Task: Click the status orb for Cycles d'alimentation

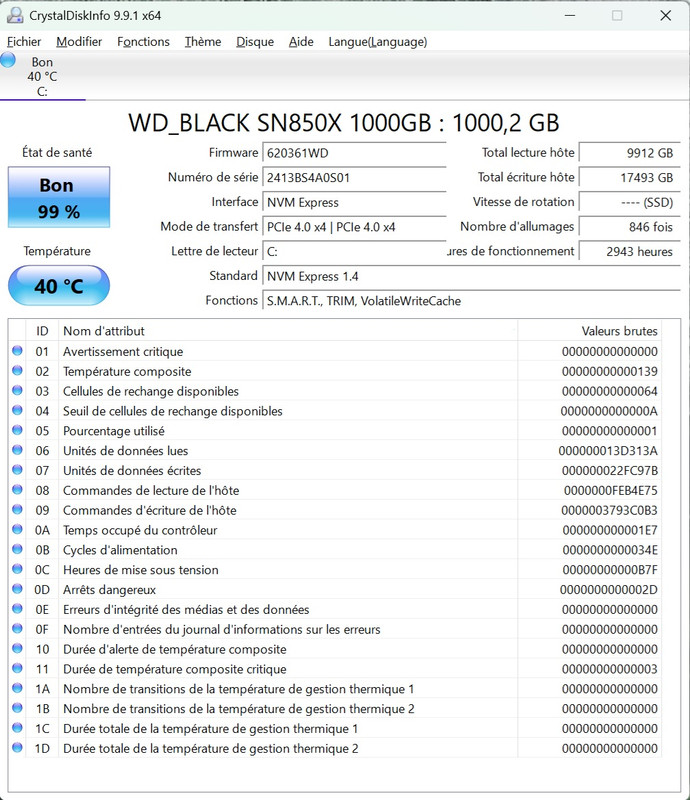Action: coord(17,549)
